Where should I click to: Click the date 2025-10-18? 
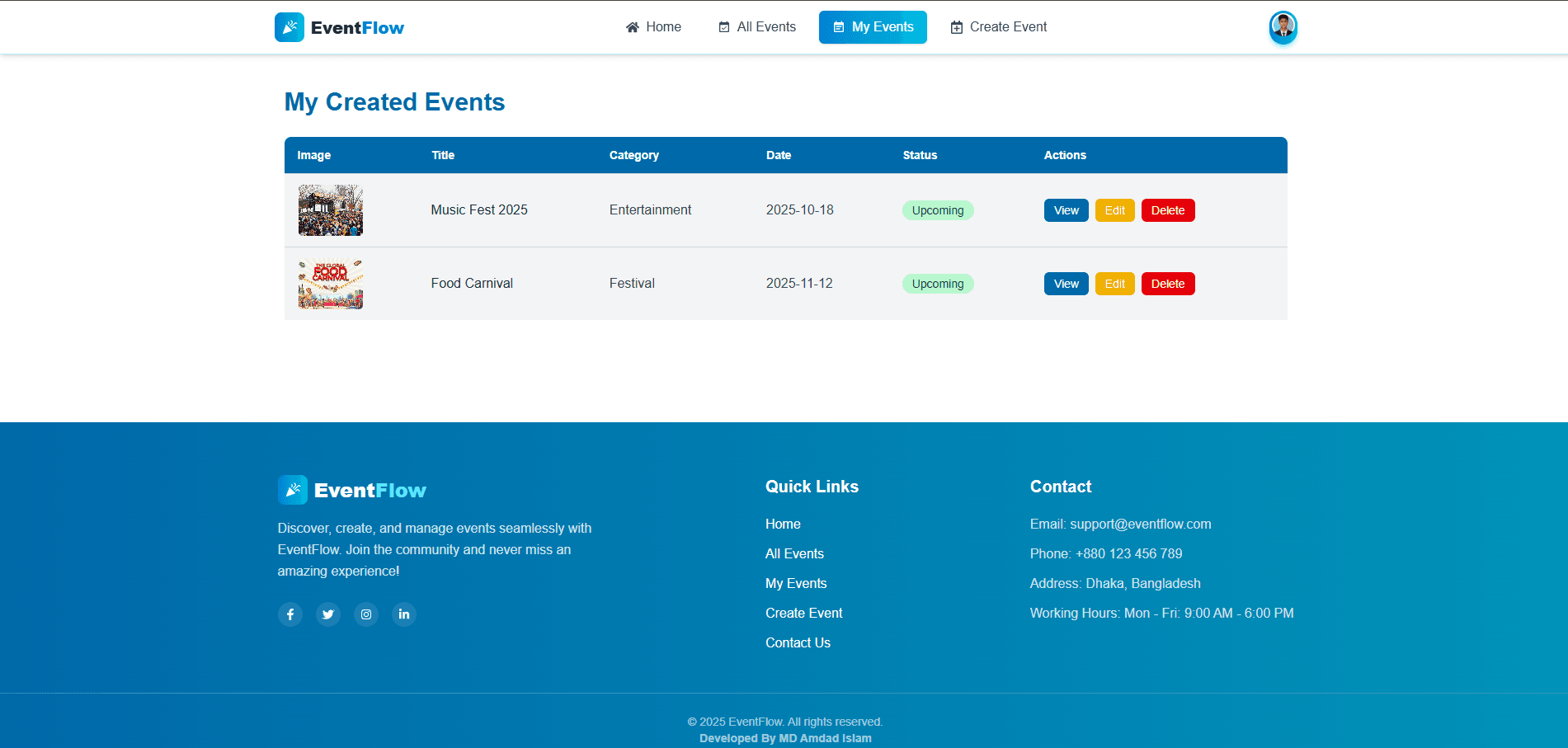pos(800,209)
